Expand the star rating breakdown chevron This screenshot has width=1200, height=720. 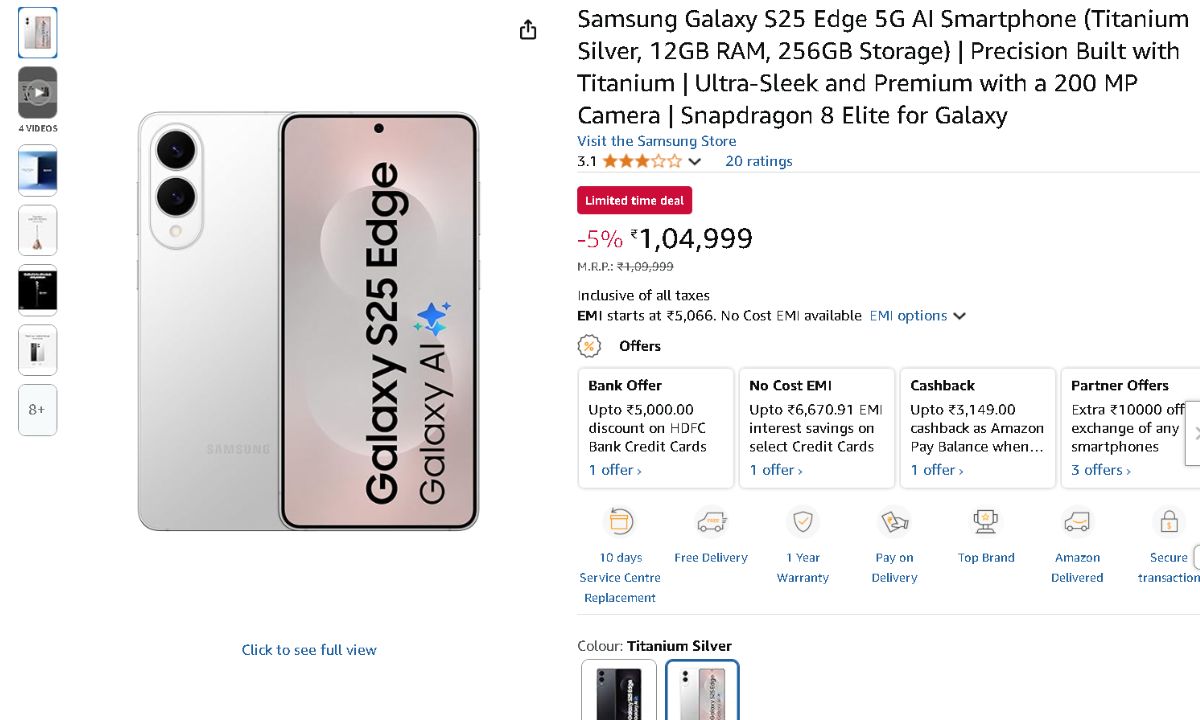(x=695, y=162)
